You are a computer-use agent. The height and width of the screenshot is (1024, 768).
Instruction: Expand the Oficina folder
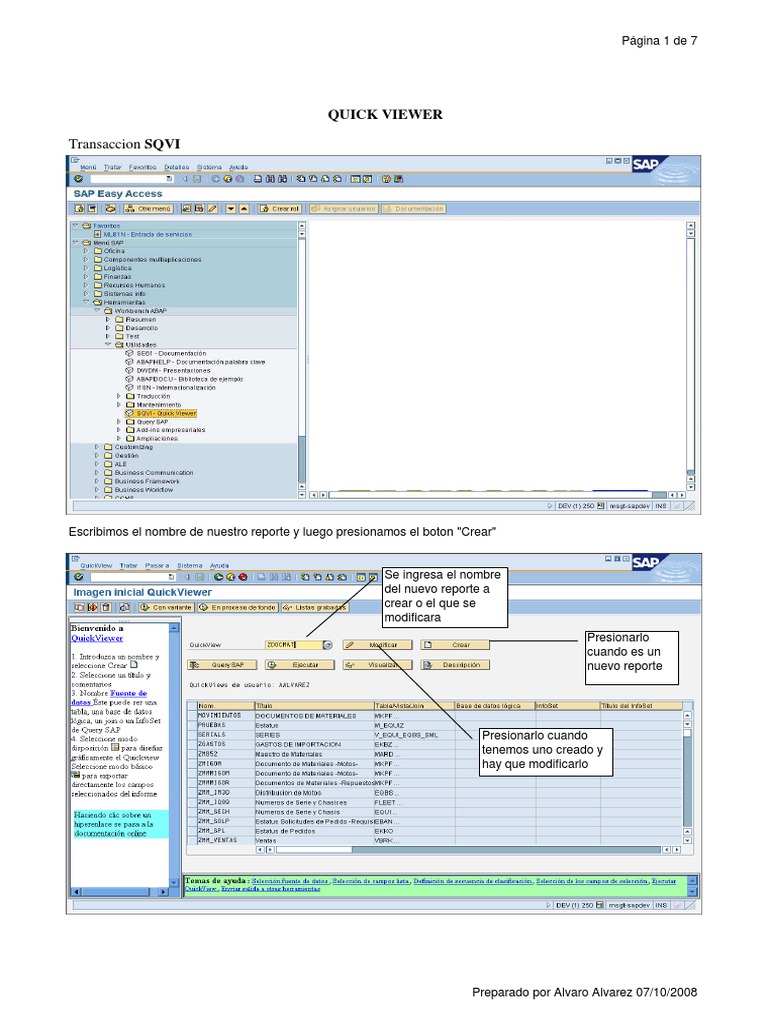pyautogui.click(x=86, y=251)
